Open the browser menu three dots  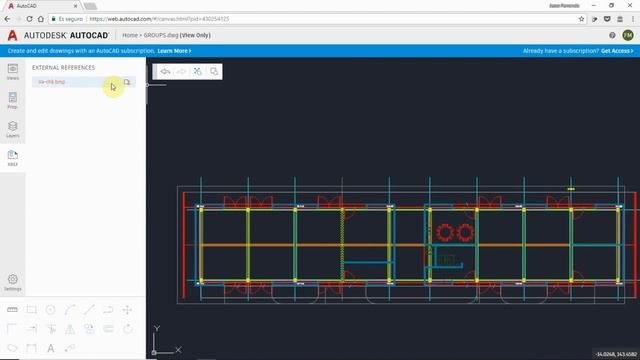[633, 19]
